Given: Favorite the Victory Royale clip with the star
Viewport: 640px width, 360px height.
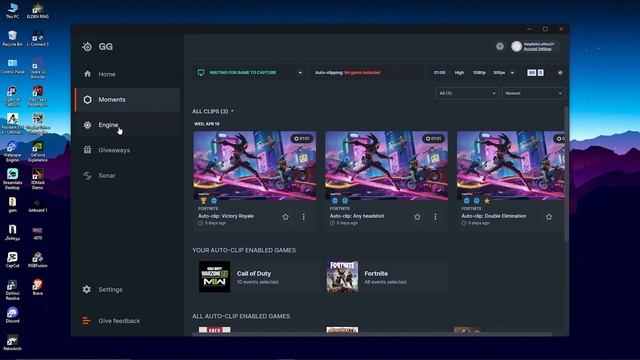Looking at the screenshot, I should (286, 217).
